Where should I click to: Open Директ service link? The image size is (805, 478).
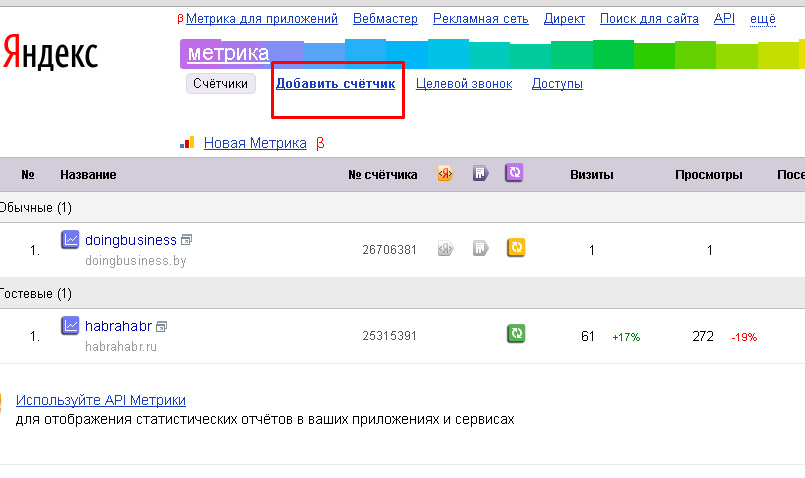[x=564, y=19]
